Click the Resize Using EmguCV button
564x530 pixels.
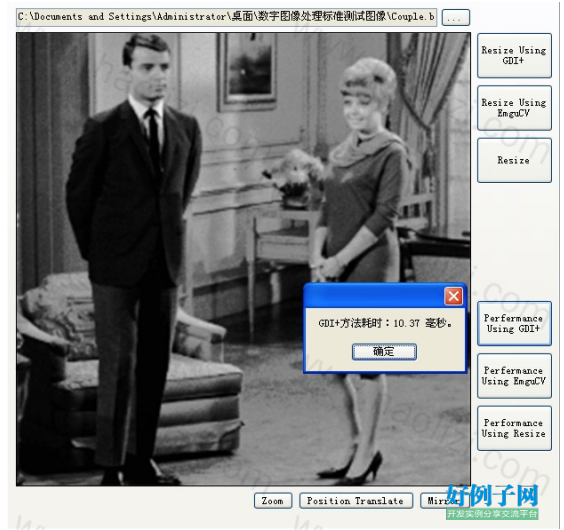click(514, 108)
